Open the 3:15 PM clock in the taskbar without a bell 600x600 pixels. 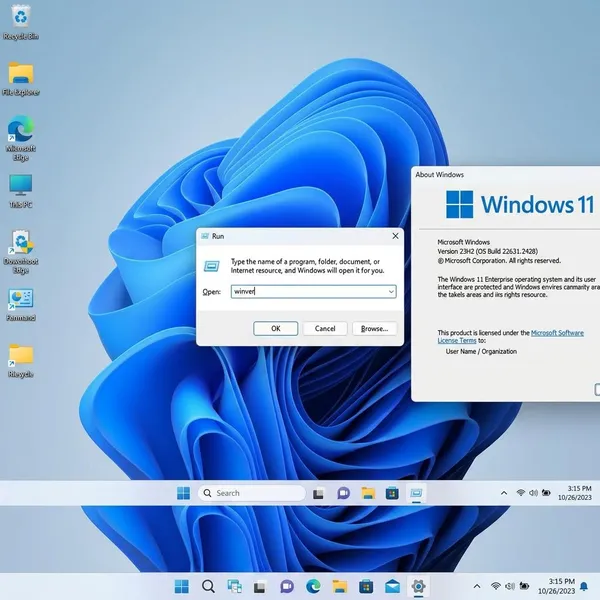(574, 493)
